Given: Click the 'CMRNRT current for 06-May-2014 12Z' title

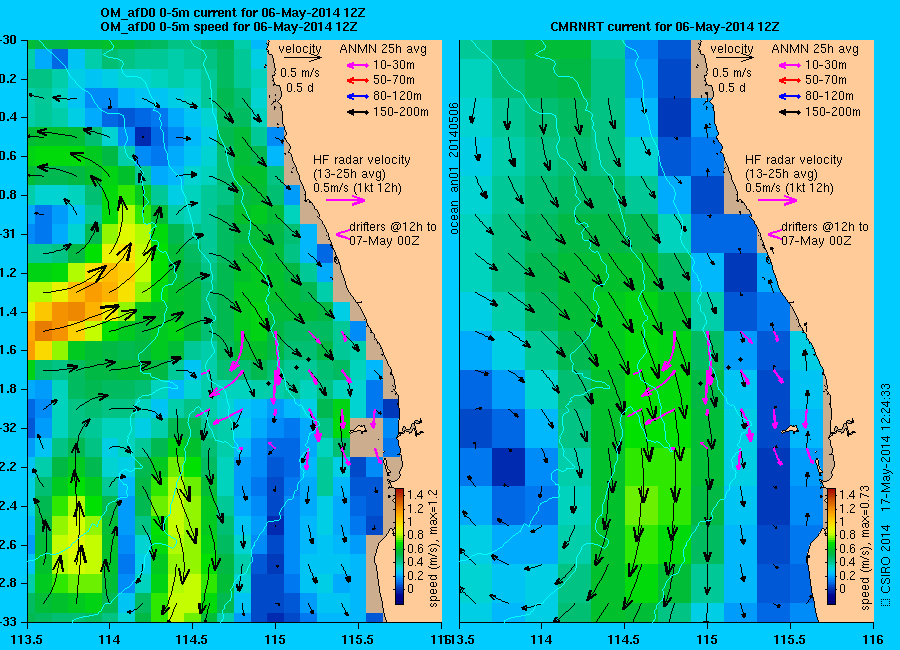Looking at the screenshot, I should click(x=664, y=26).
